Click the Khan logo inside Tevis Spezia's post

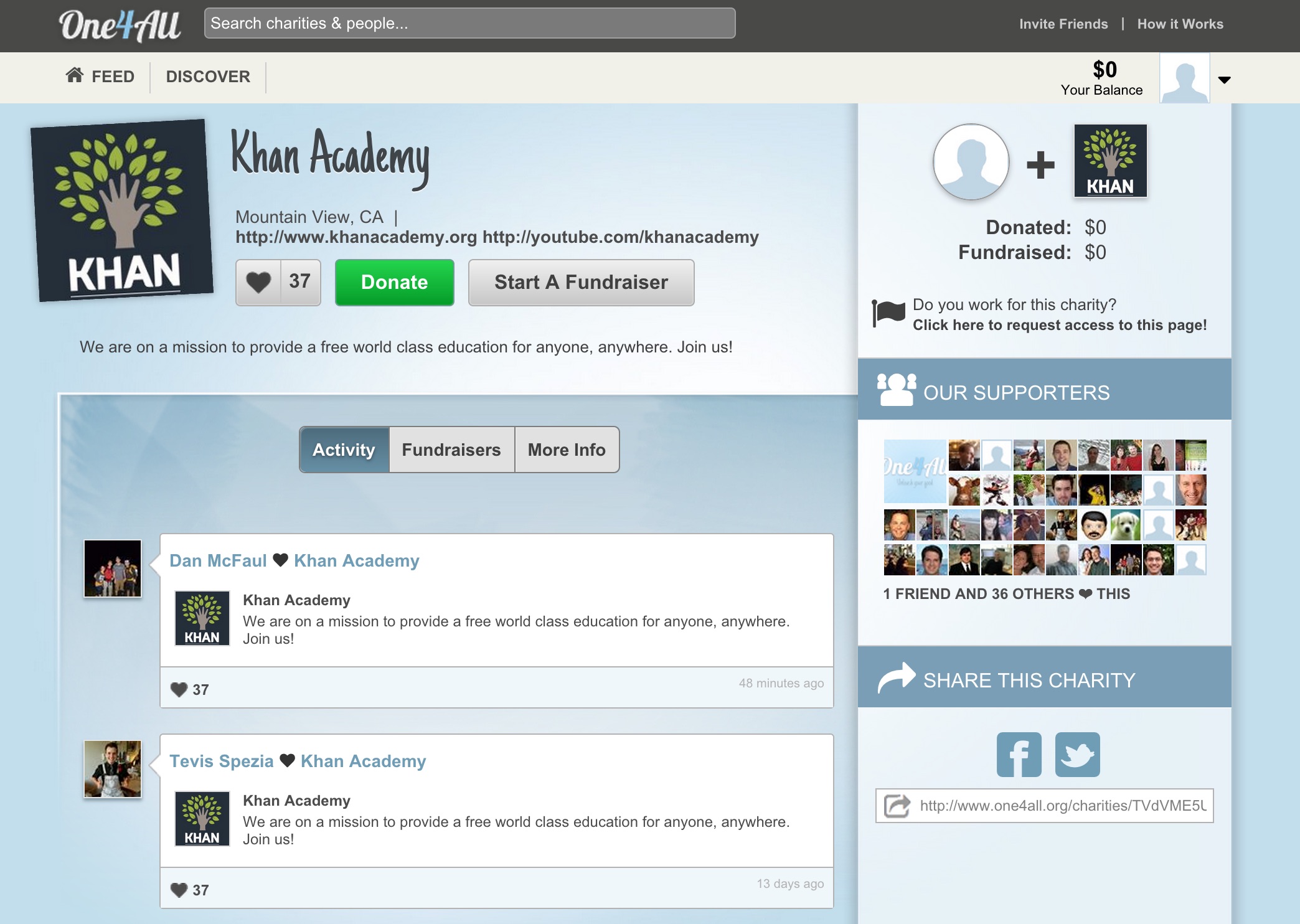pyautogui.click(x=202, y=819)
